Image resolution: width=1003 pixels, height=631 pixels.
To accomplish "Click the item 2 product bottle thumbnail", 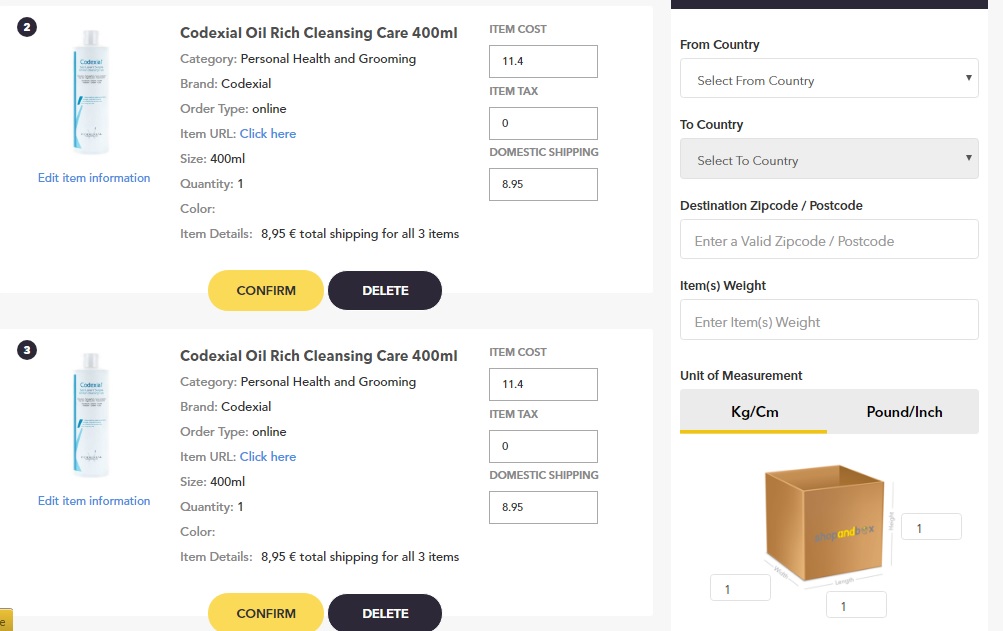I will coord(93,92).
